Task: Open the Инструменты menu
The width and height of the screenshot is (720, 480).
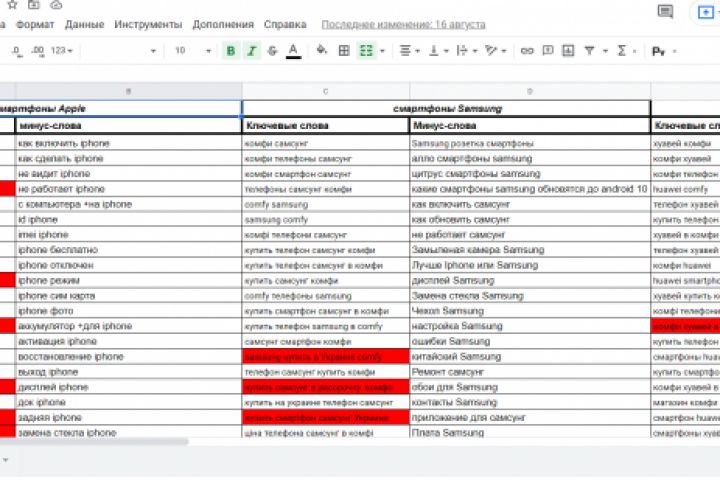Action: coord(148,24)
